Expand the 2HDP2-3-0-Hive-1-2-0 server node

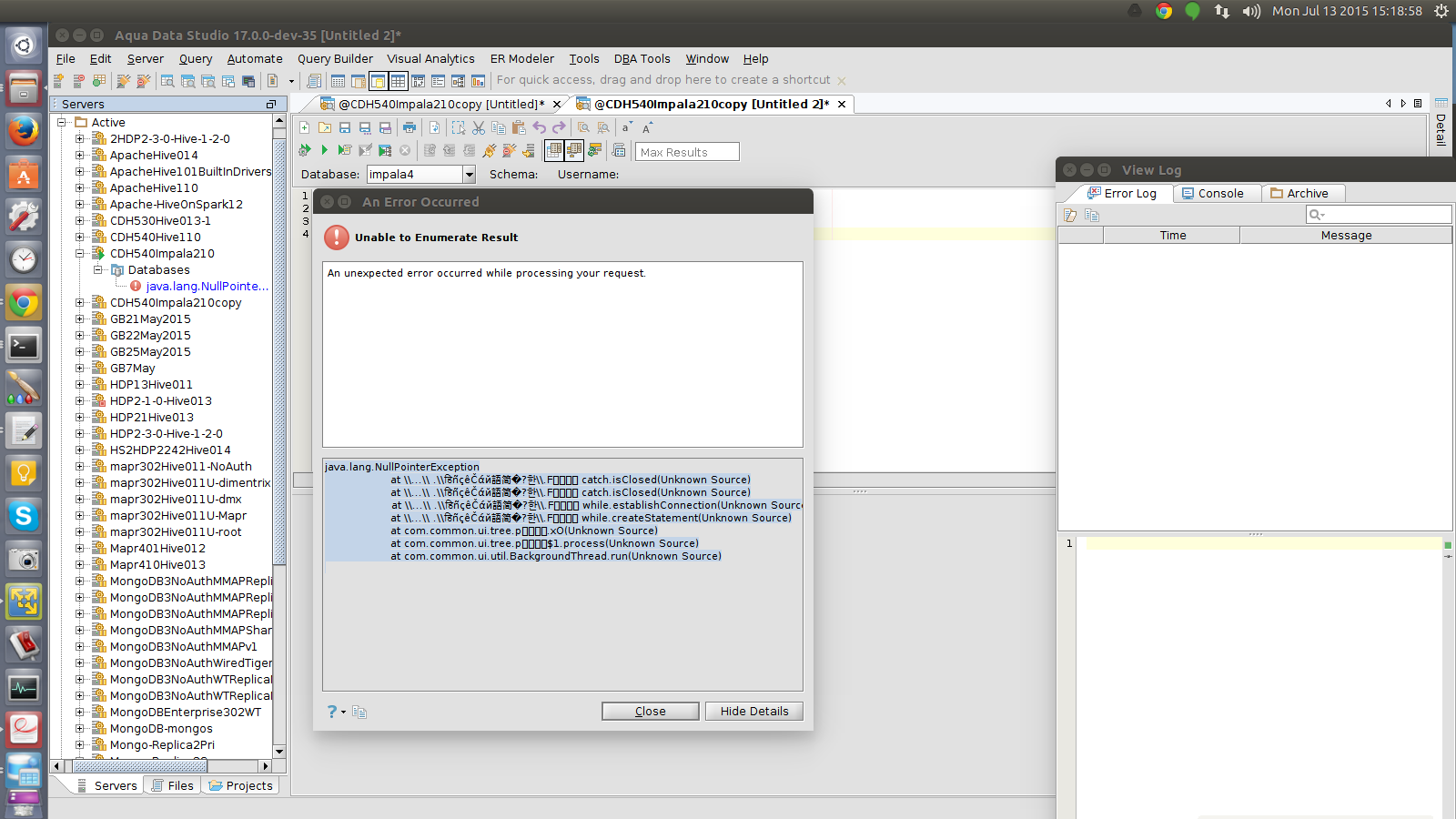click(80, 138)
